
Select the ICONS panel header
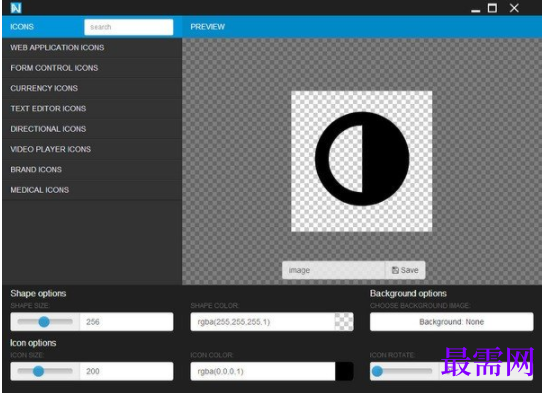point(22,27)
